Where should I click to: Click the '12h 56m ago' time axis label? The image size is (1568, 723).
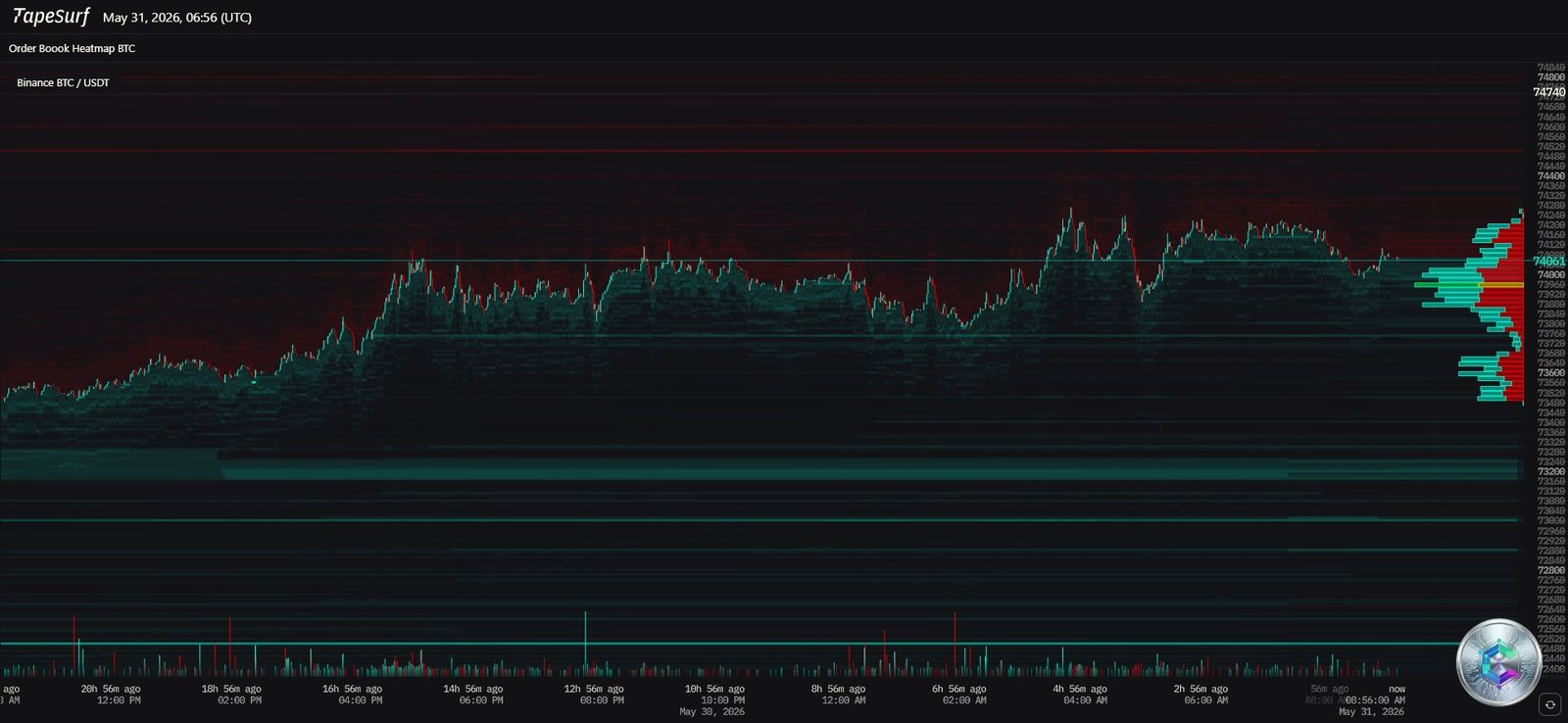(x=594, y=689)
